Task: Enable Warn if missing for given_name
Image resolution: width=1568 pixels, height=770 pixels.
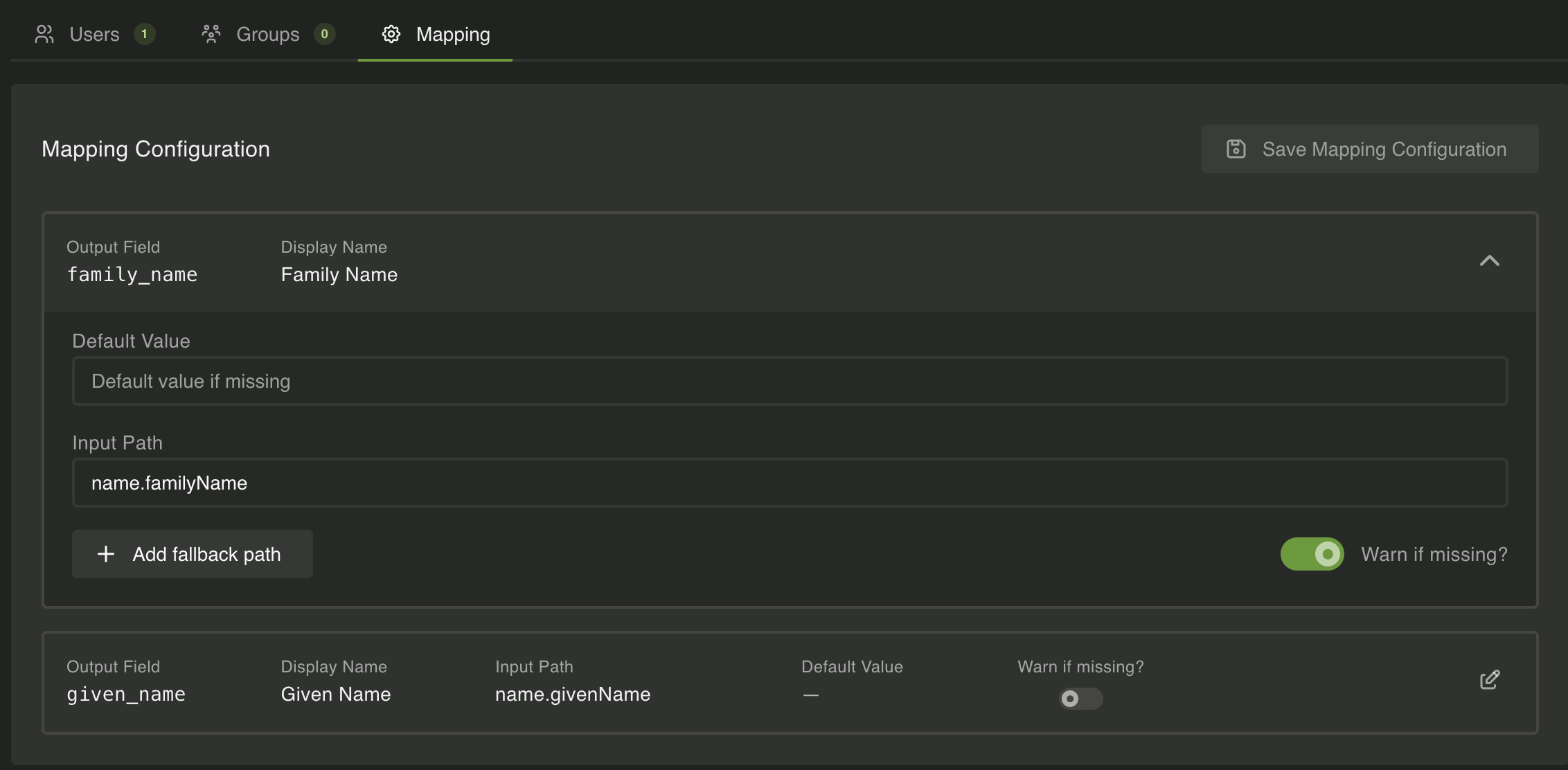Action: pos(1080,699)
